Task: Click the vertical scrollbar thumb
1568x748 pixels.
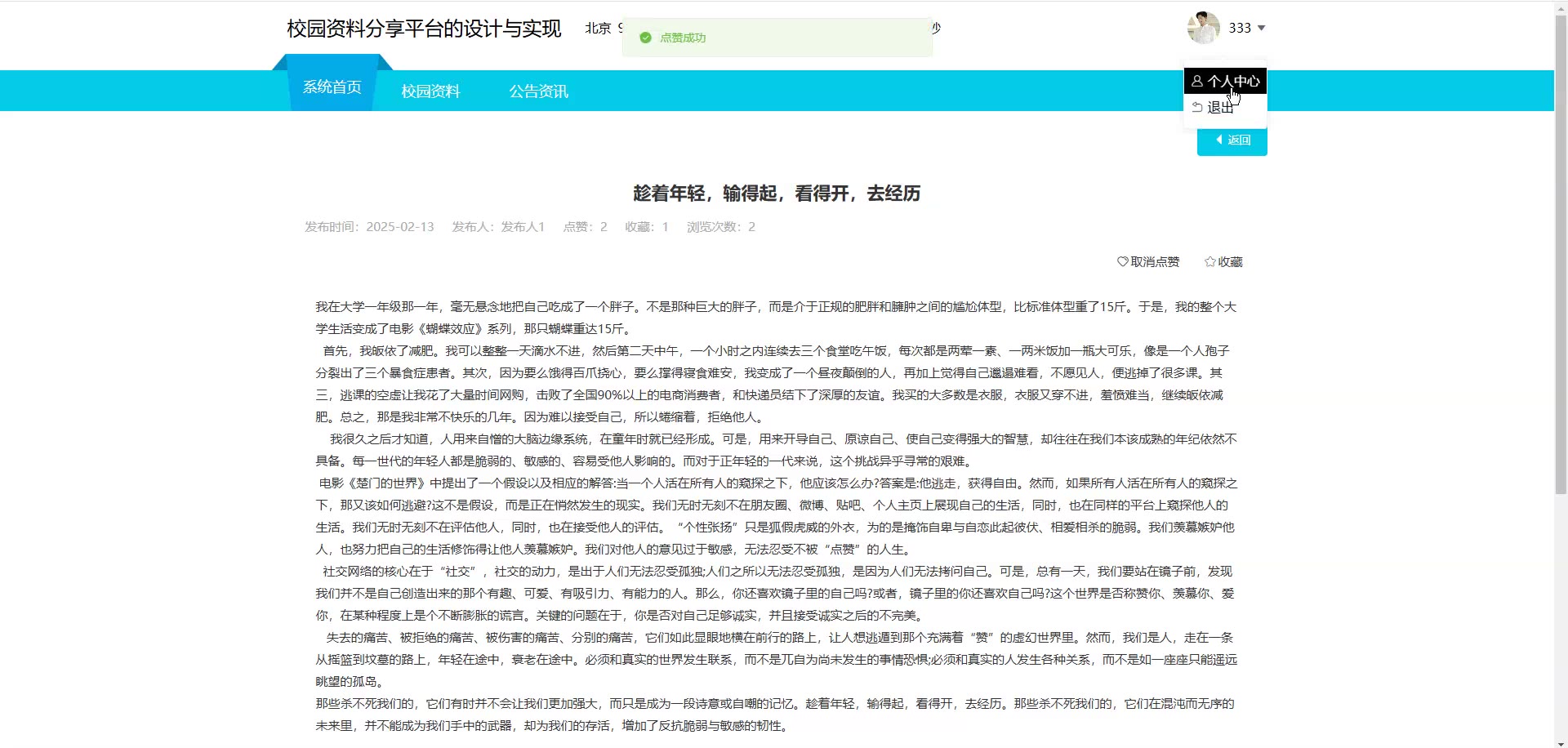Action: 1561,245
